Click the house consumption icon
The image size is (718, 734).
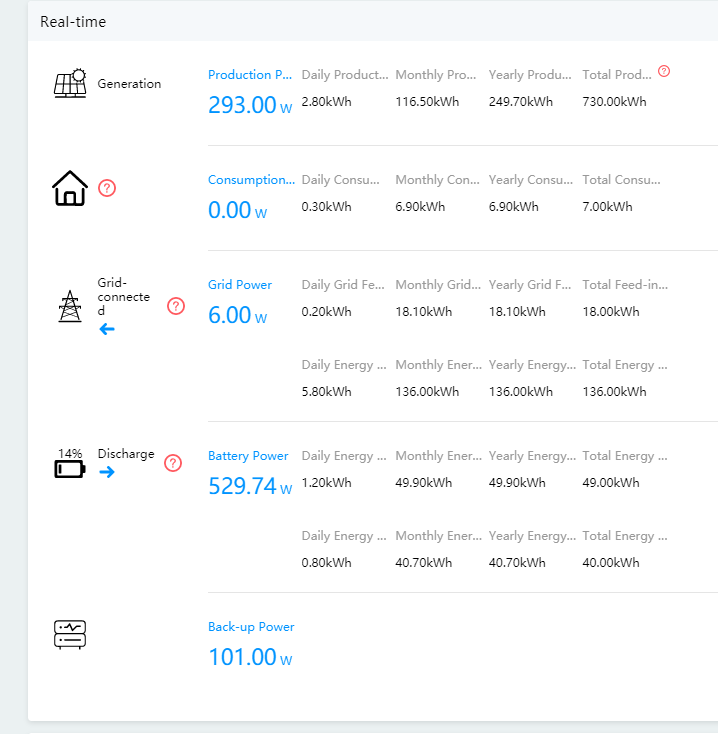tap(70, 188)
